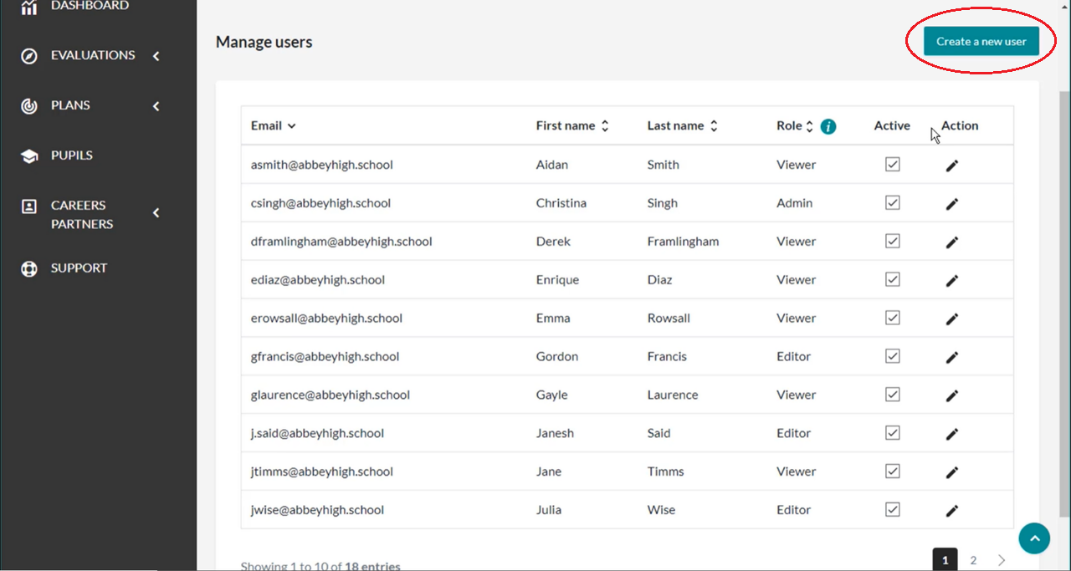Screen dimensions: 1071x571
Task: Expand the Plans menu chevron
Action: pos(156,106)
